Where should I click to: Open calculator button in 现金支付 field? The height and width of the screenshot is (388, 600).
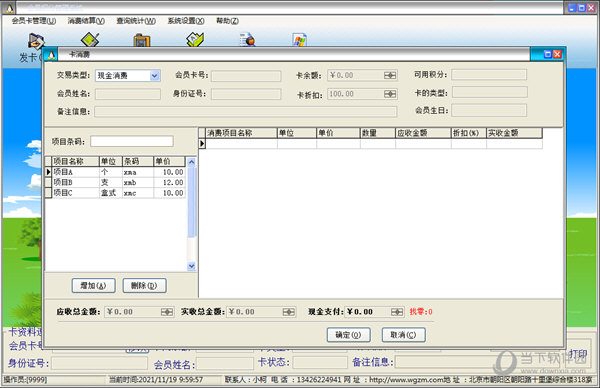coord(397,312)
